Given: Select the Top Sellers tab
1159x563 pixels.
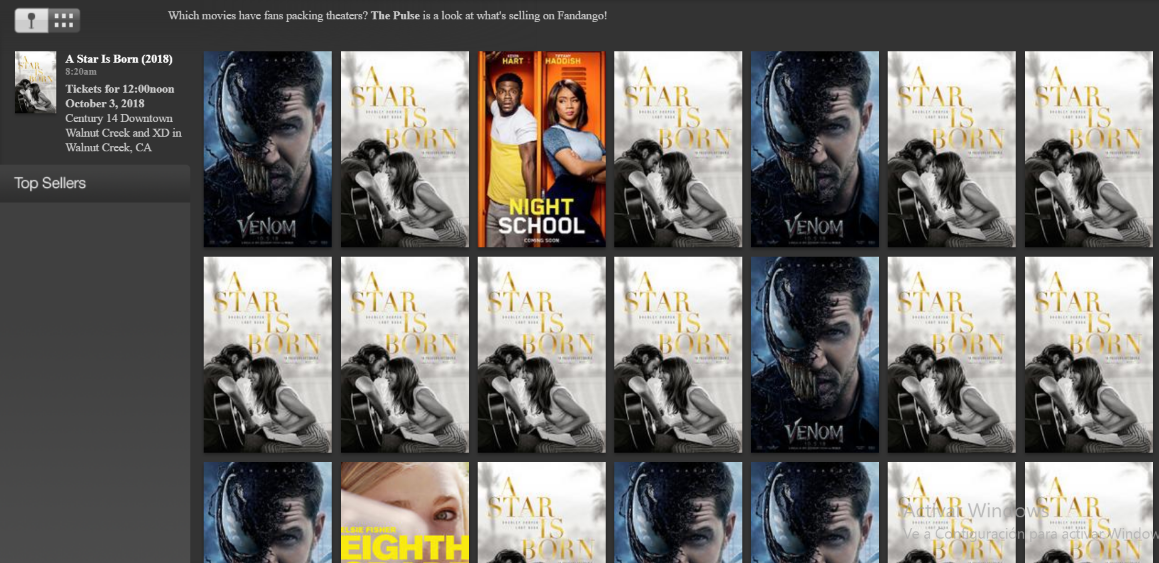Looking at the screenshot, I should pyautogui.click(x=95, y=183).
